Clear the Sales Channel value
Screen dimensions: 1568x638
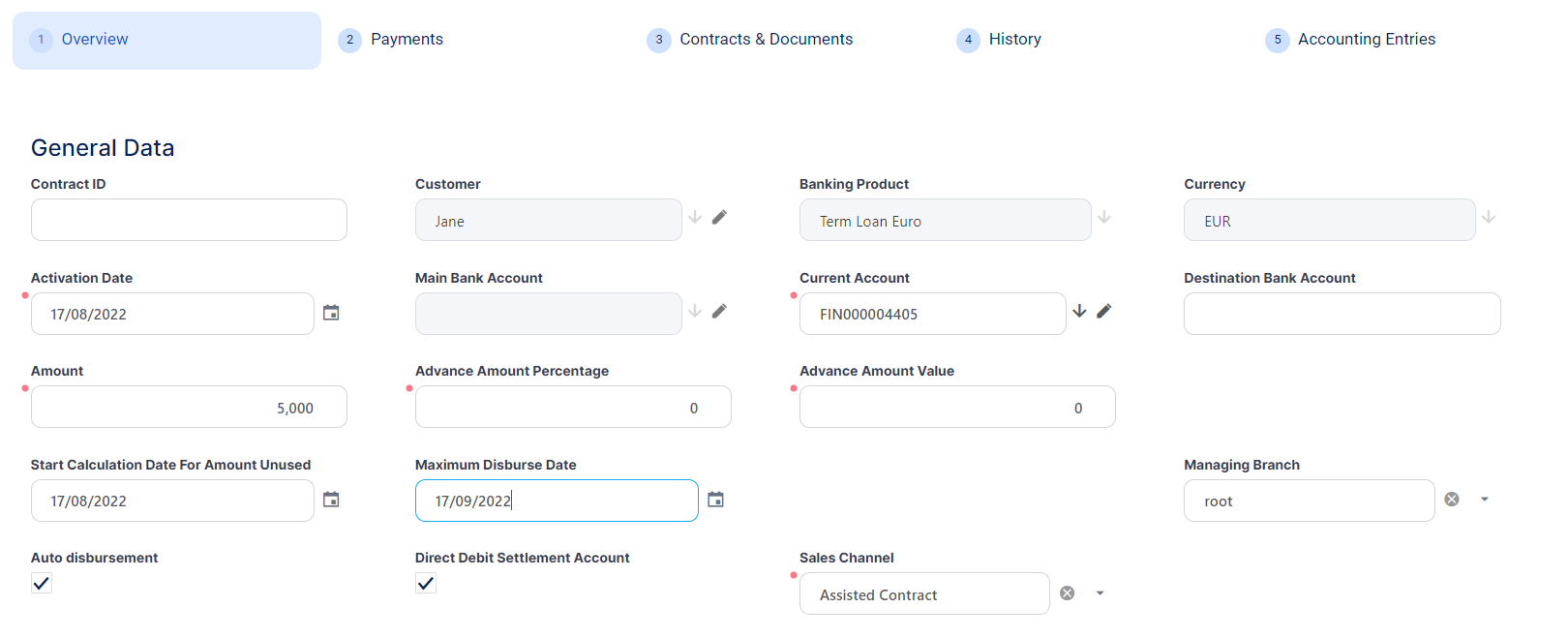tap(1067, 593)
